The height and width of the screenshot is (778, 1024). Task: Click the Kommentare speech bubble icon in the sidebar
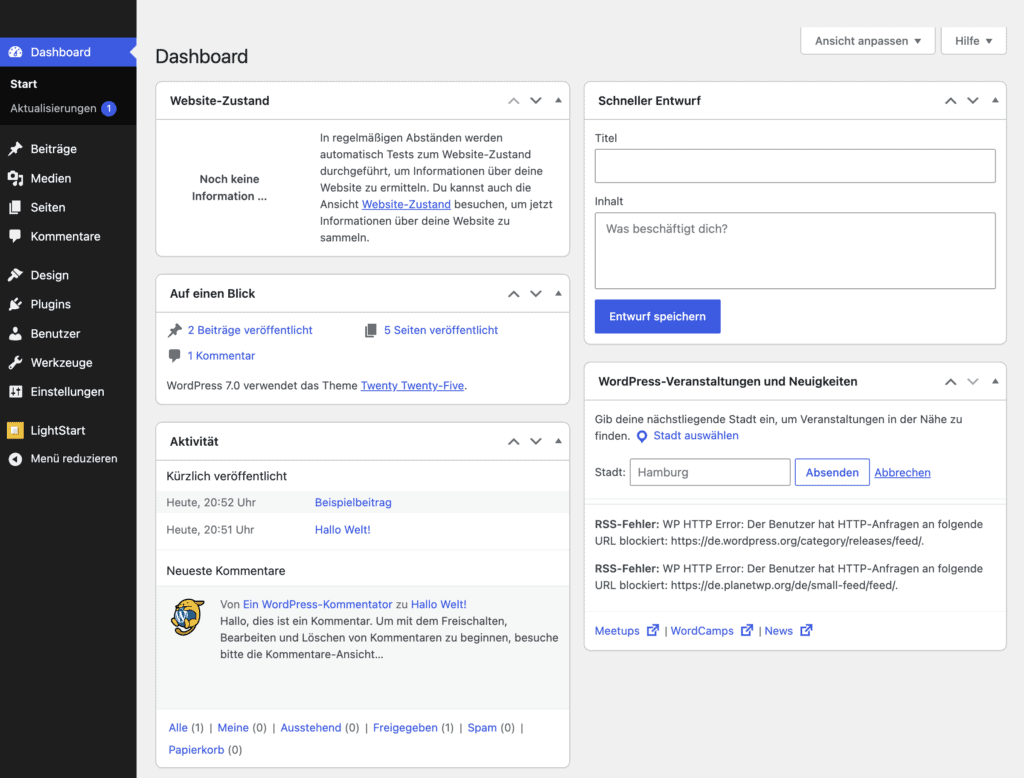click(15, 236)
